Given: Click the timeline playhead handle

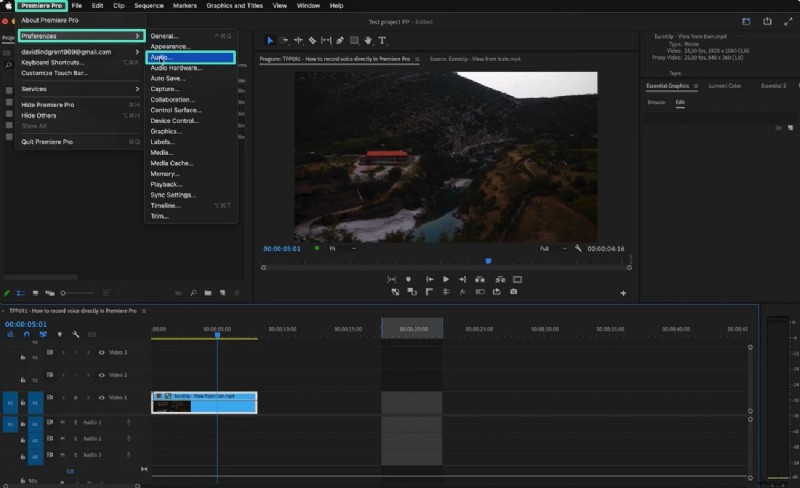Looking at the screenshot, I should coord(217,335).
